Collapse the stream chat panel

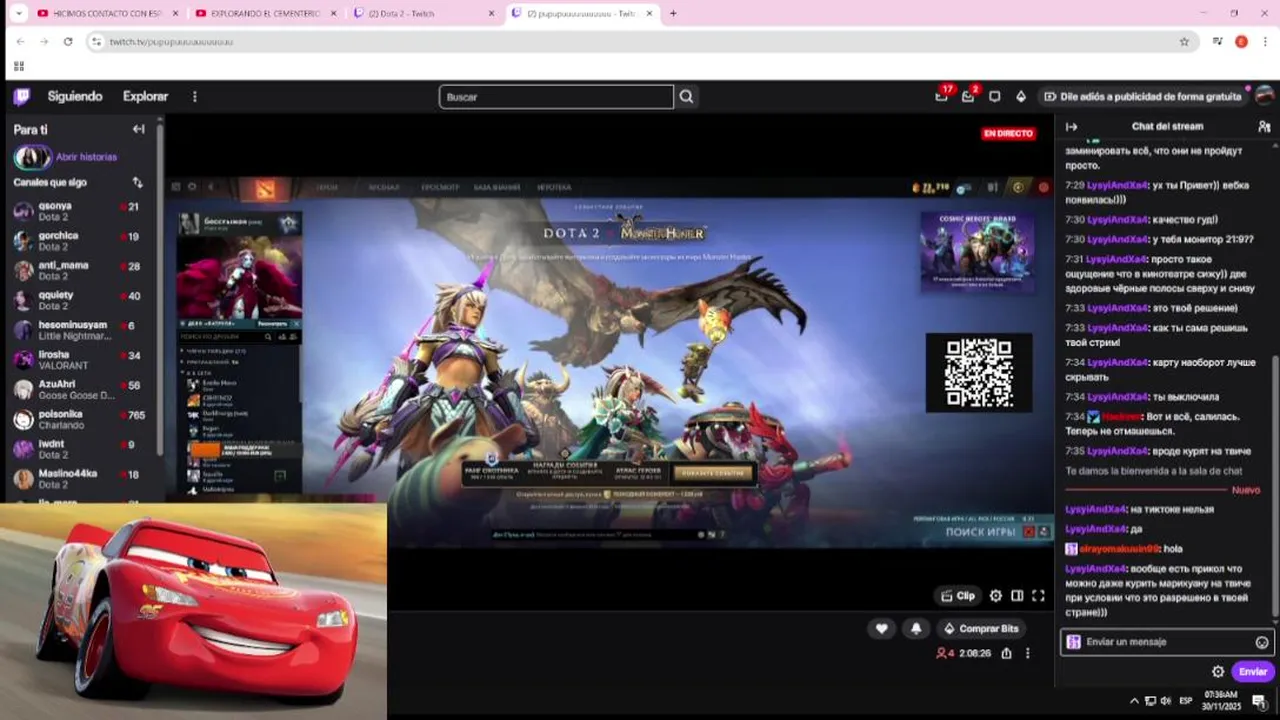click(1071, 127)
